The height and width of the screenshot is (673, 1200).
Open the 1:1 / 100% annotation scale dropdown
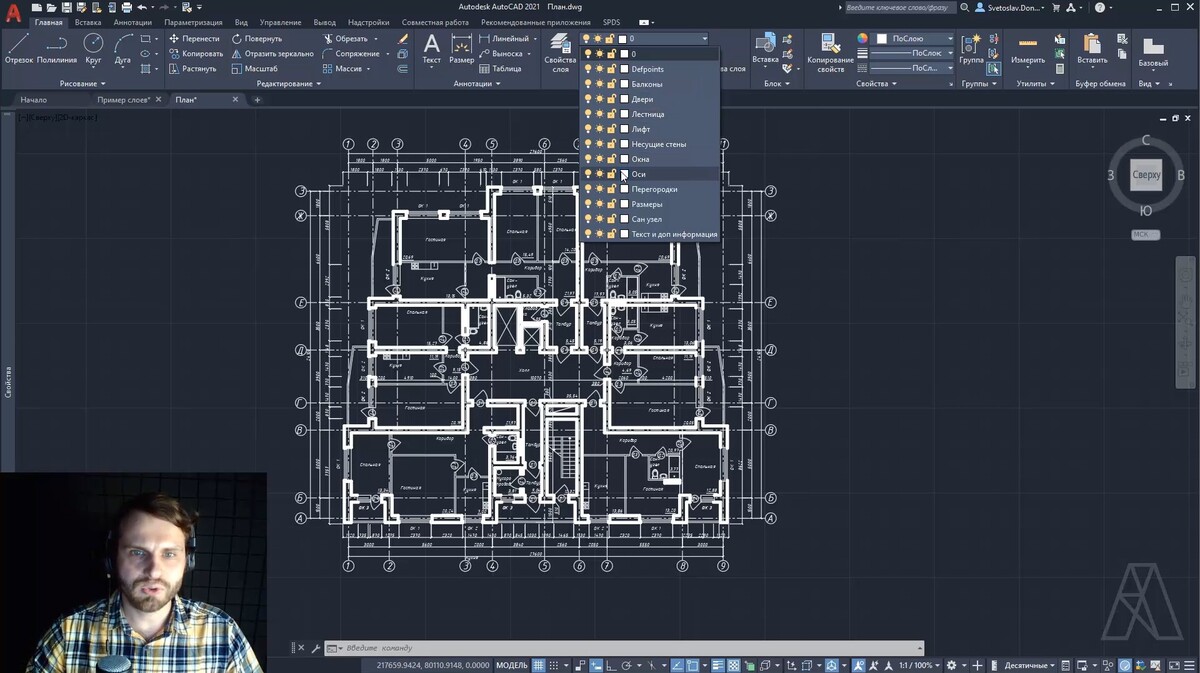[x=919, y=665]
